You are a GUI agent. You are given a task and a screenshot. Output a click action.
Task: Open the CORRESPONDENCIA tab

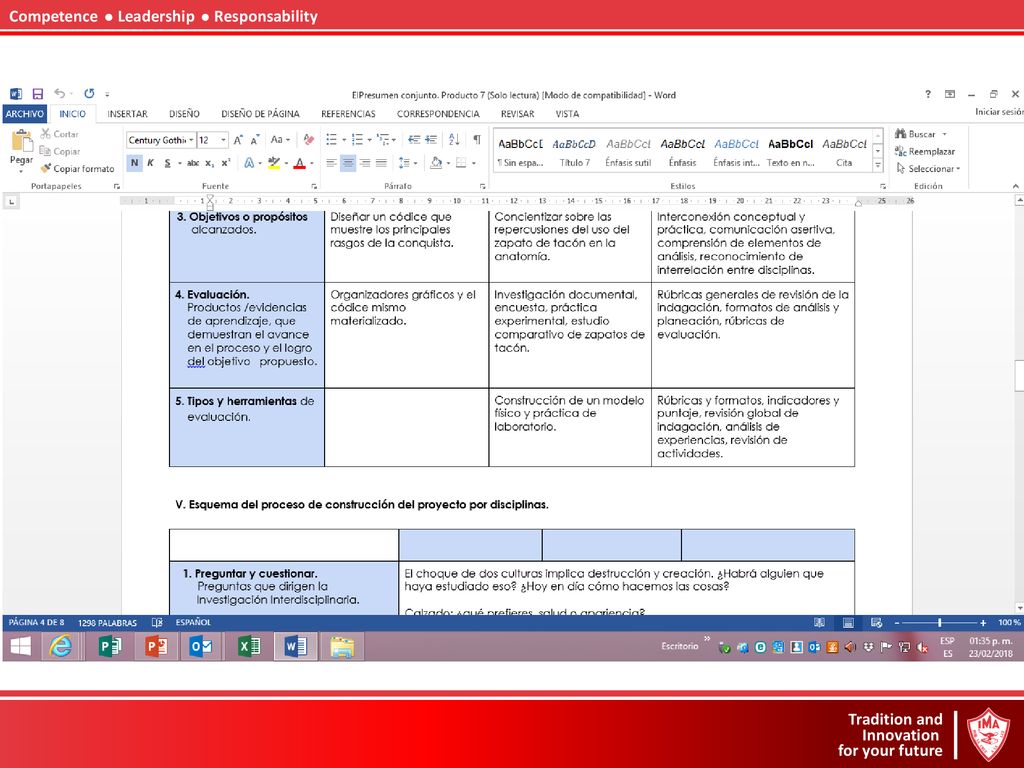click(x=438, y=114)
